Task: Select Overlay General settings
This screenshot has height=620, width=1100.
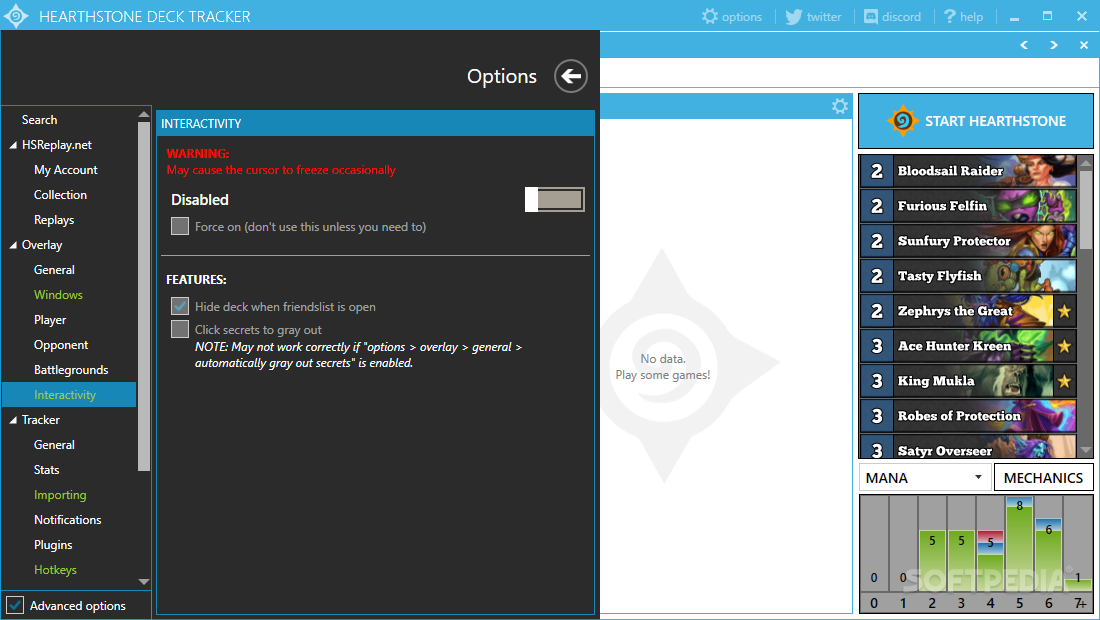Action: click(54, 270)
